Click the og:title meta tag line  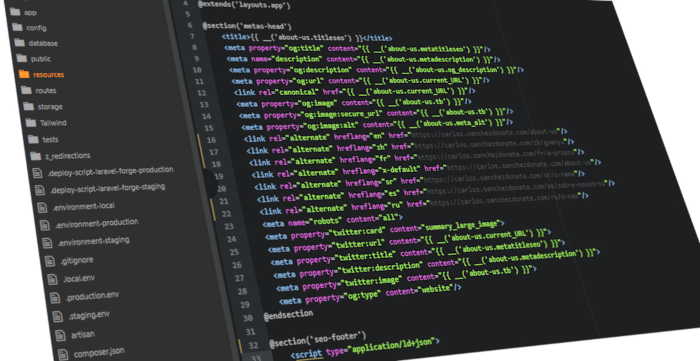click(x=357, y=48)
